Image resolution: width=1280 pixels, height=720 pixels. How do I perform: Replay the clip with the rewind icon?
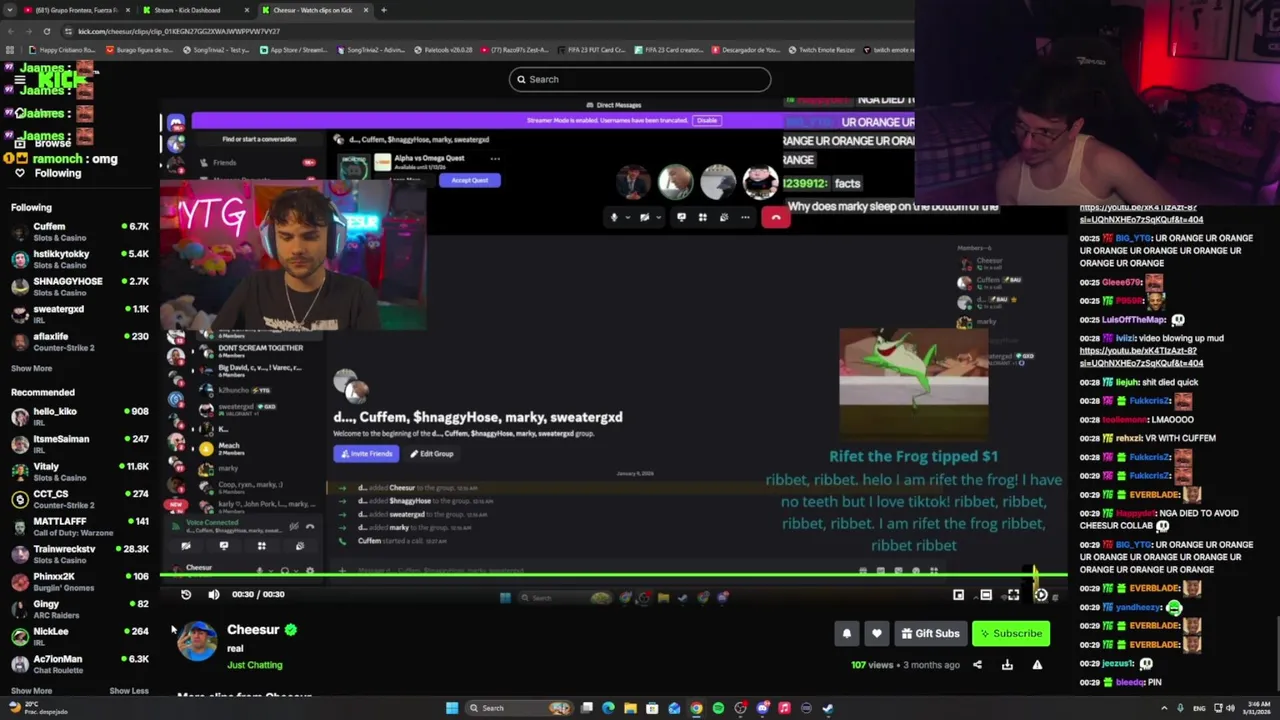pyautogui.click(x=186, y=594)
